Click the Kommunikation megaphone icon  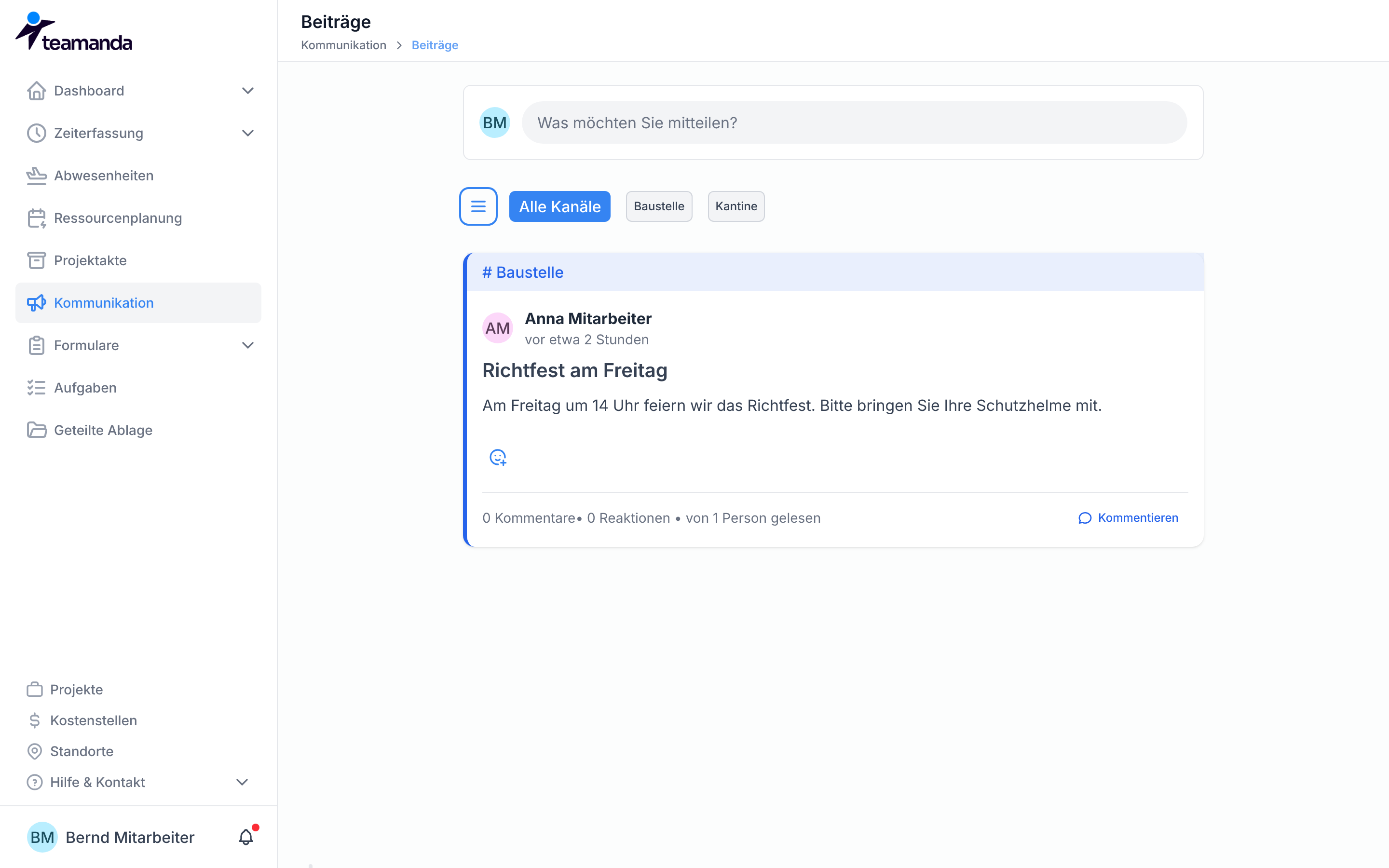36,303
